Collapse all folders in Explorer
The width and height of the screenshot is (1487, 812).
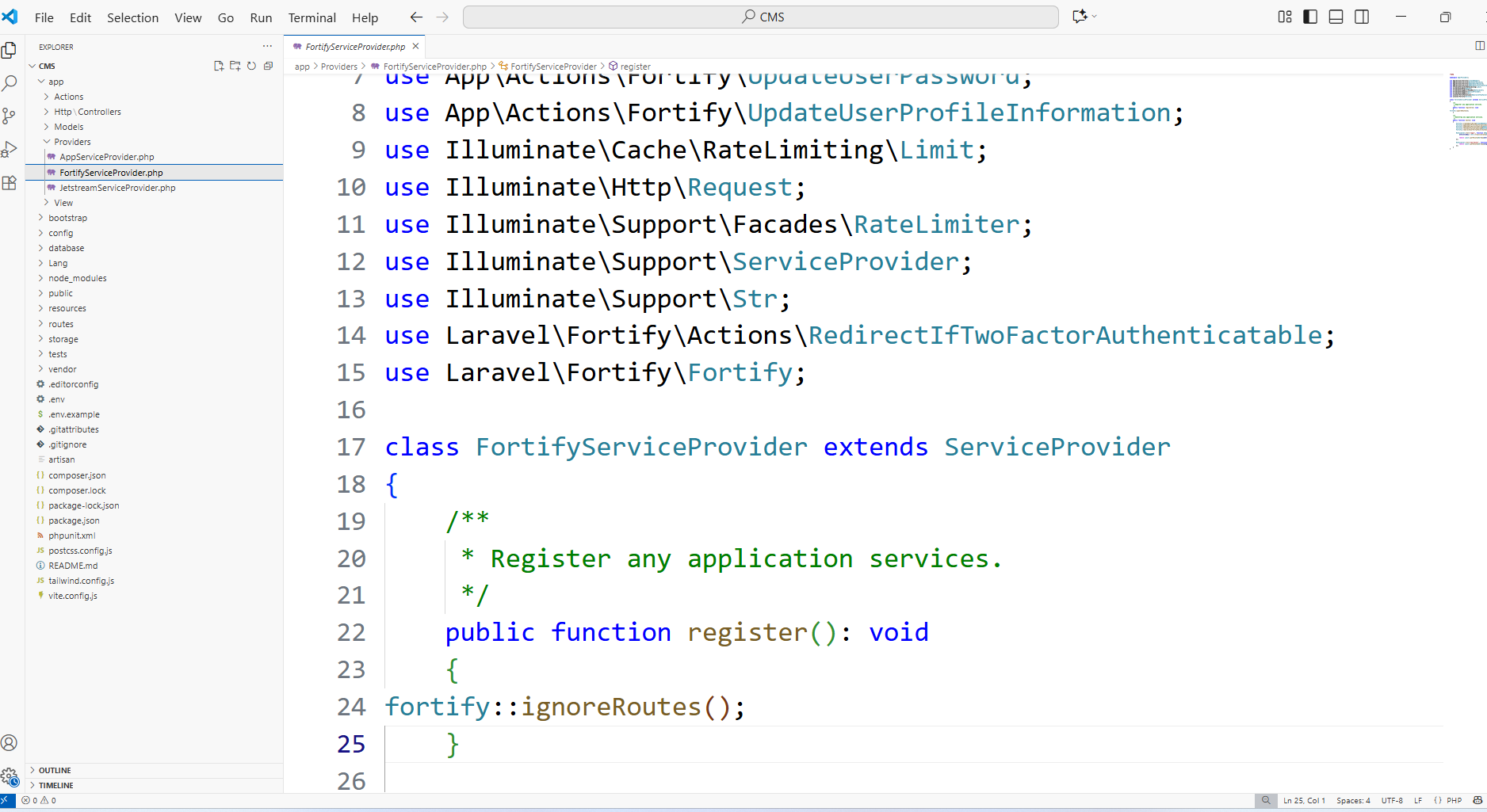click(x=268, y=66)
